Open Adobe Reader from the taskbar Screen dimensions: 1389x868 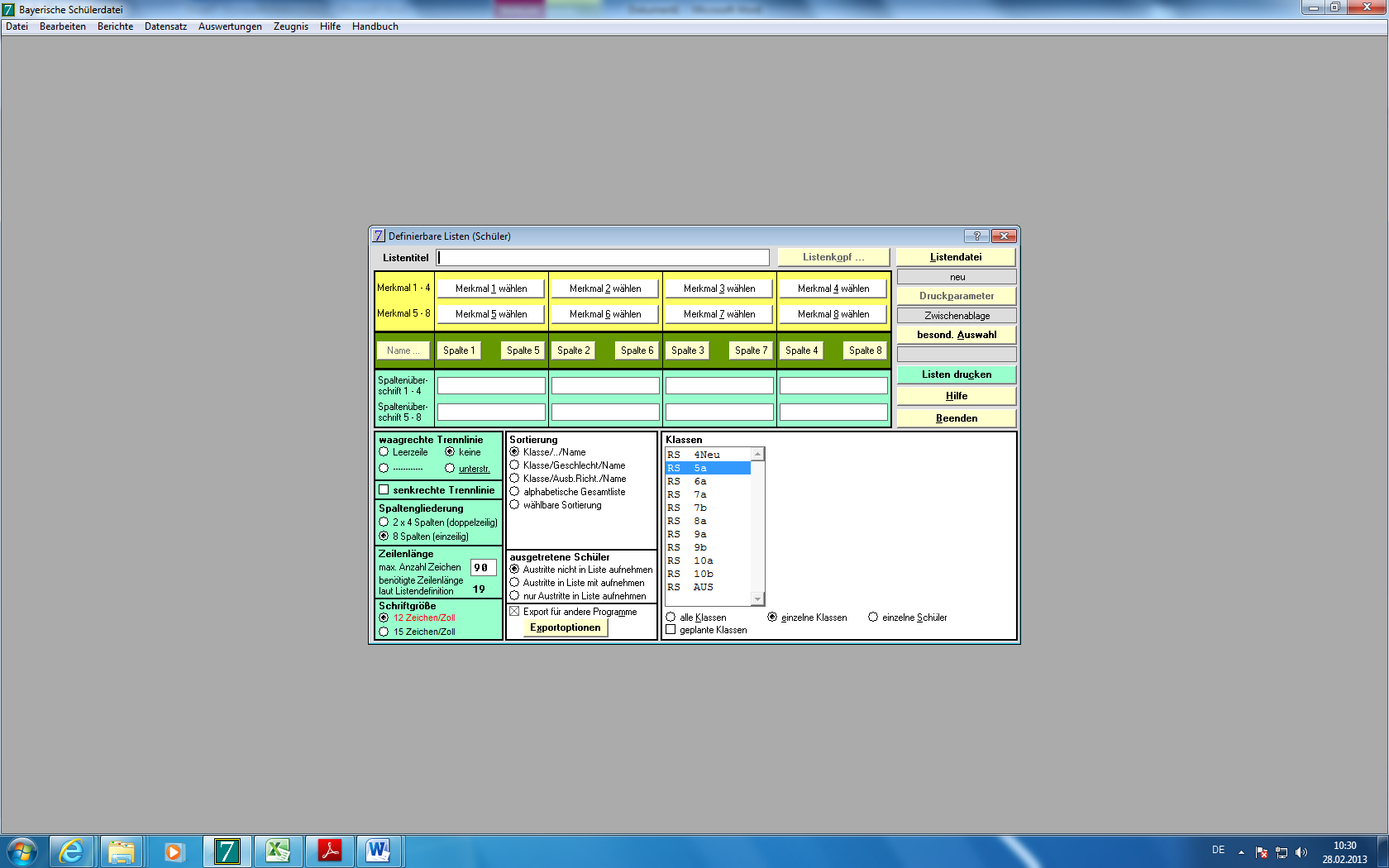point(329,851)
